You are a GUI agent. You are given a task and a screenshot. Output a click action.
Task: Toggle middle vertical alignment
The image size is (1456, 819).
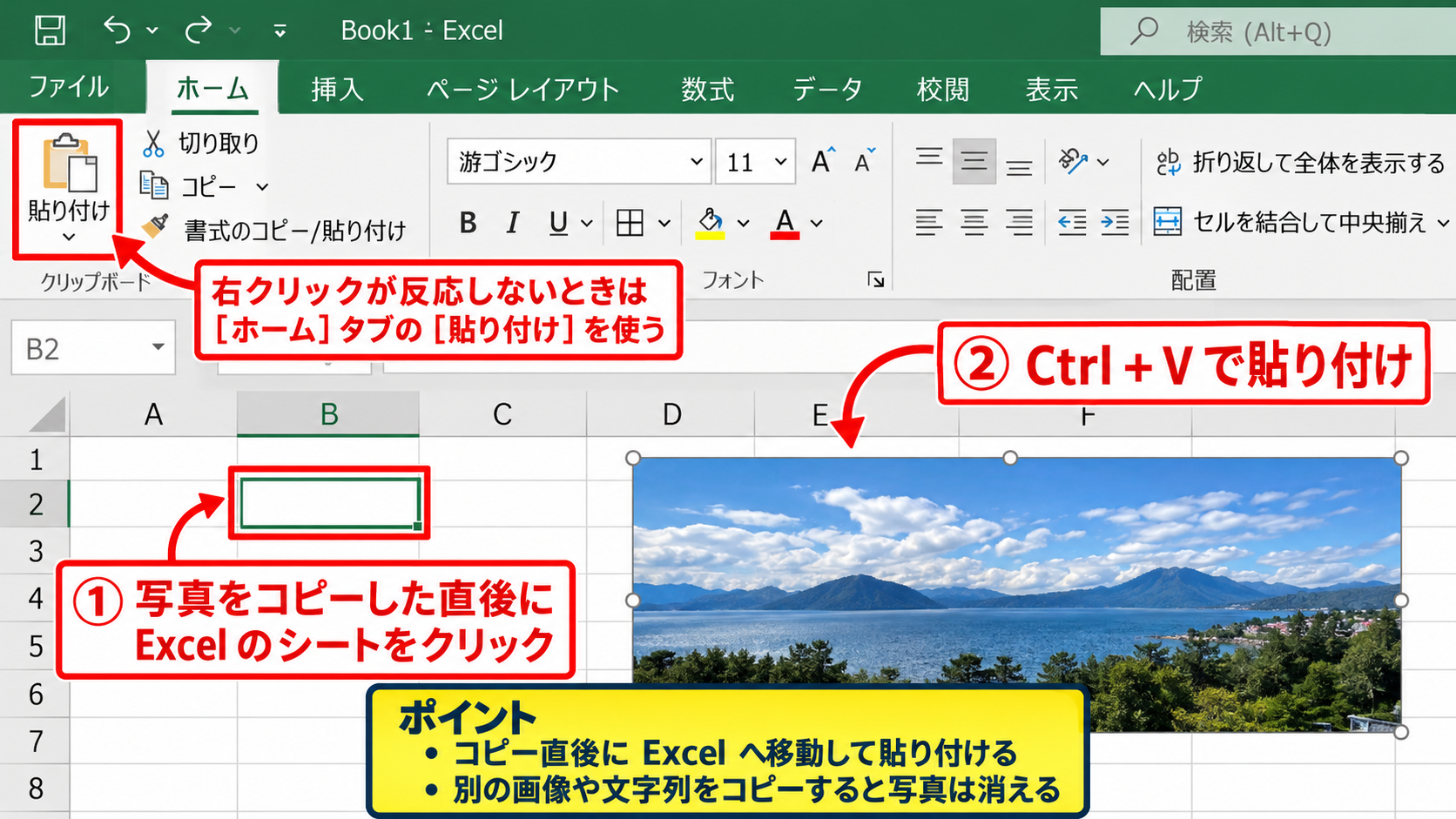[974, 161]
